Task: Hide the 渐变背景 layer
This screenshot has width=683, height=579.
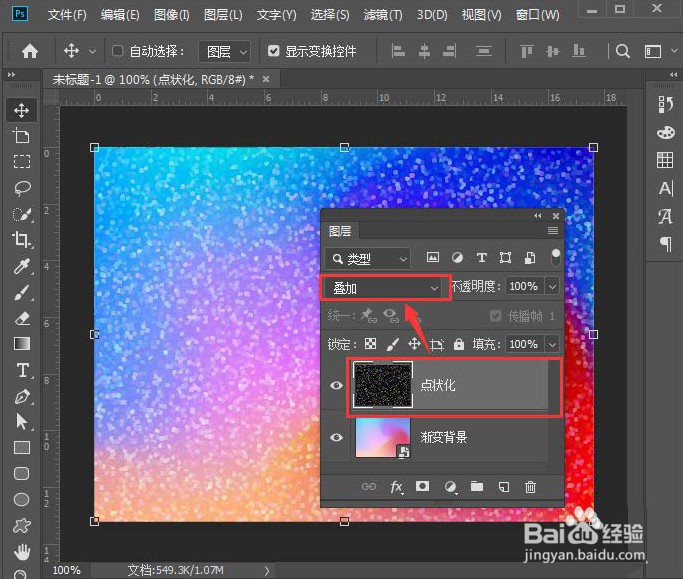Action: pos(336,437)
